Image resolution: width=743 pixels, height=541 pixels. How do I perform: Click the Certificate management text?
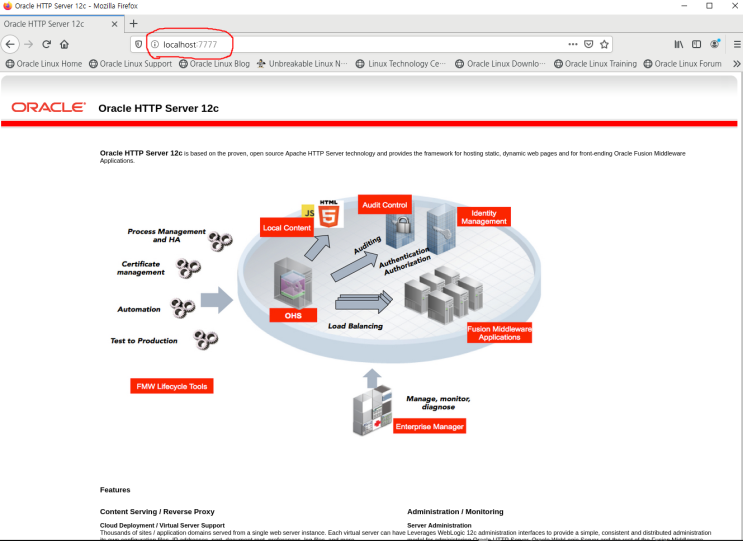pos(141,268)
